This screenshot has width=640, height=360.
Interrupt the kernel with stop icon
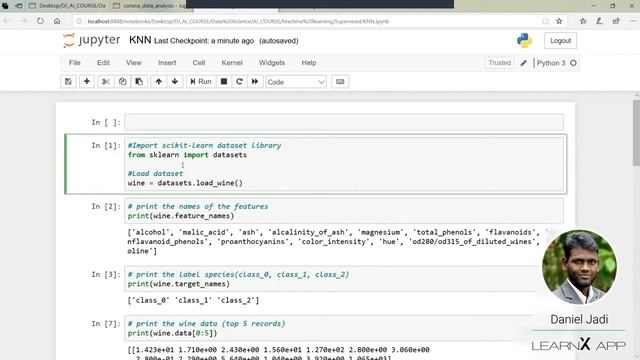click(224, 82)
